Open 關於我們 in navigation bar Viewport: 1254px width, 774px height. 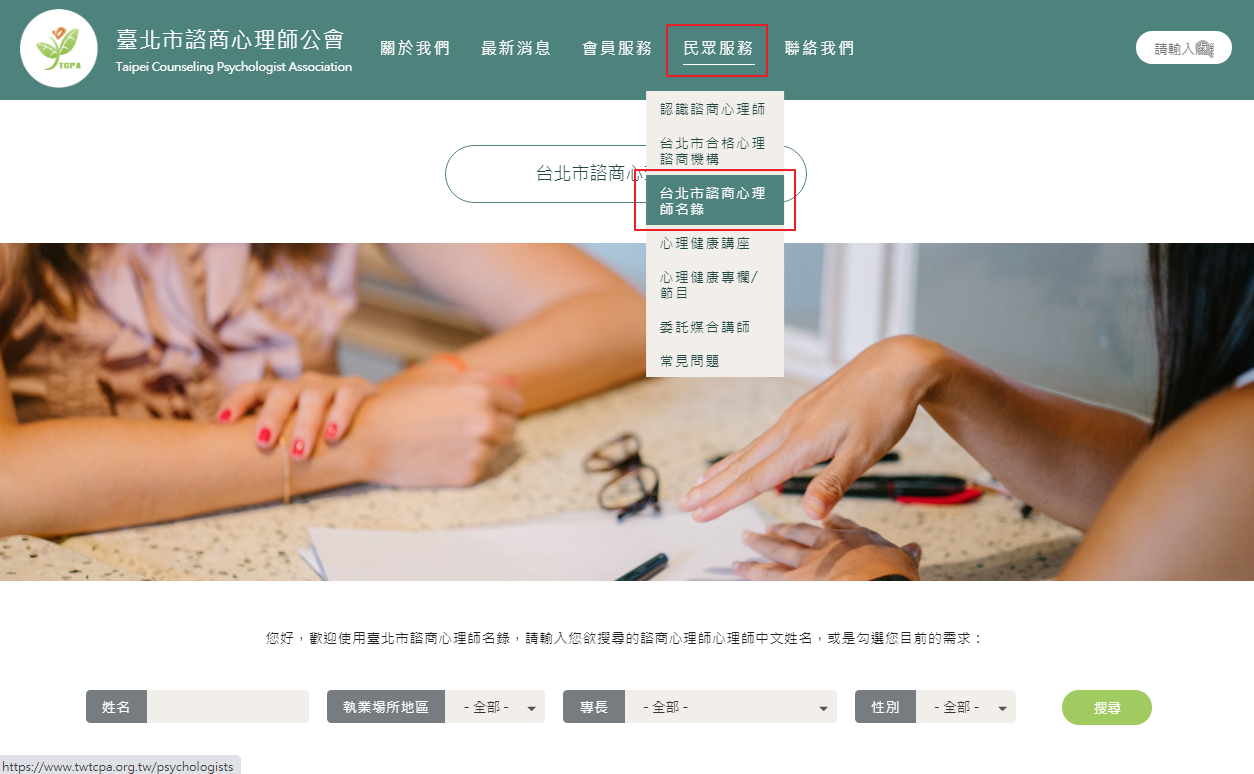[415, 48]
